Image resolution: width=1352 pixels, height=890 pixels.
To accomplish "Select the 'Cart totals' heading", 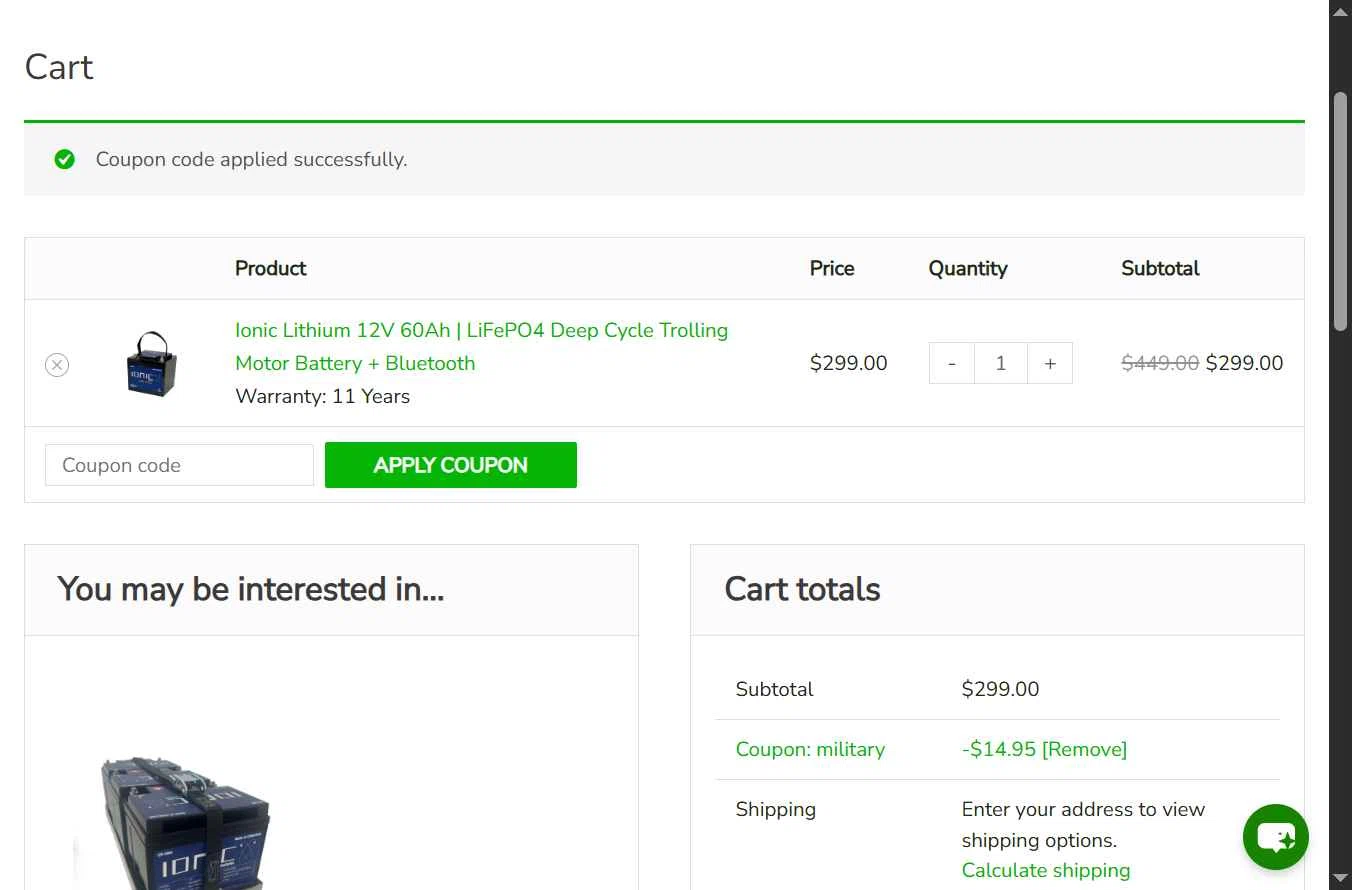I will click(802, 589).
